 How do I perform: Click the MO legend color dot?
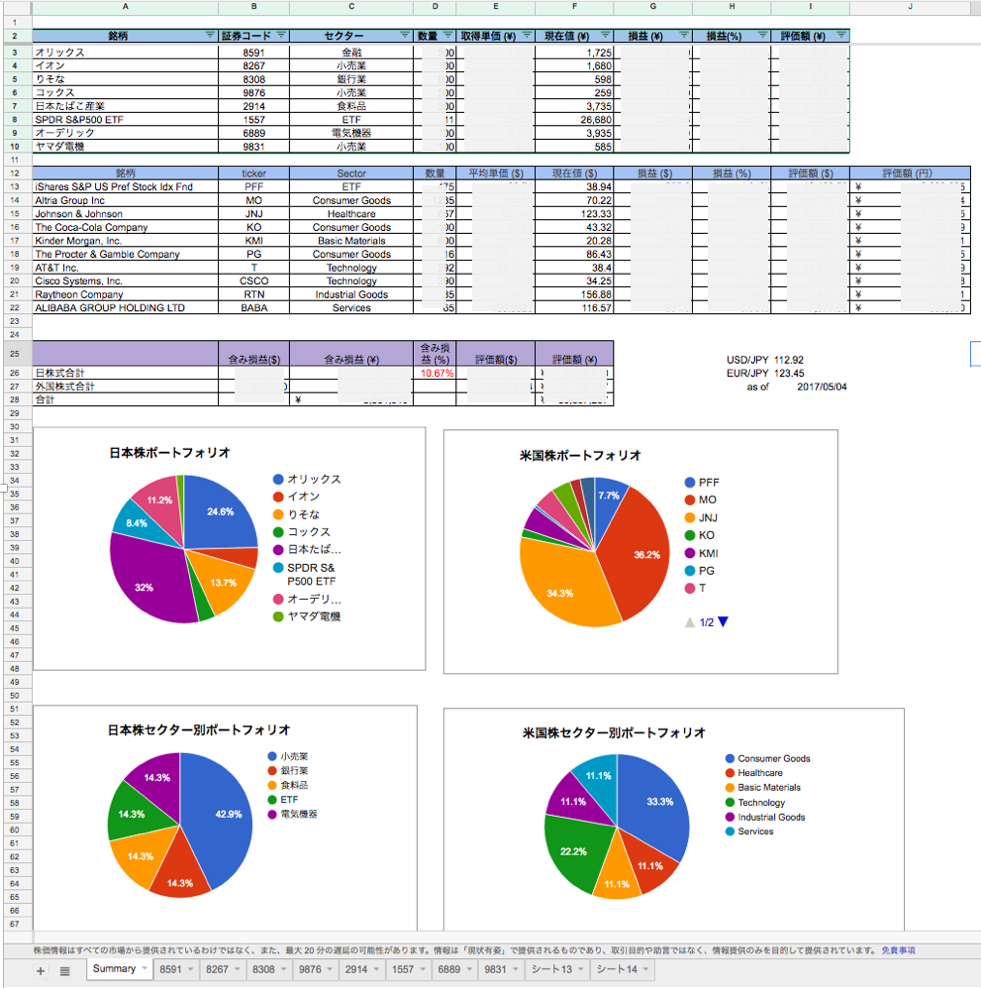pyautogui.click(x=690, y=500)
